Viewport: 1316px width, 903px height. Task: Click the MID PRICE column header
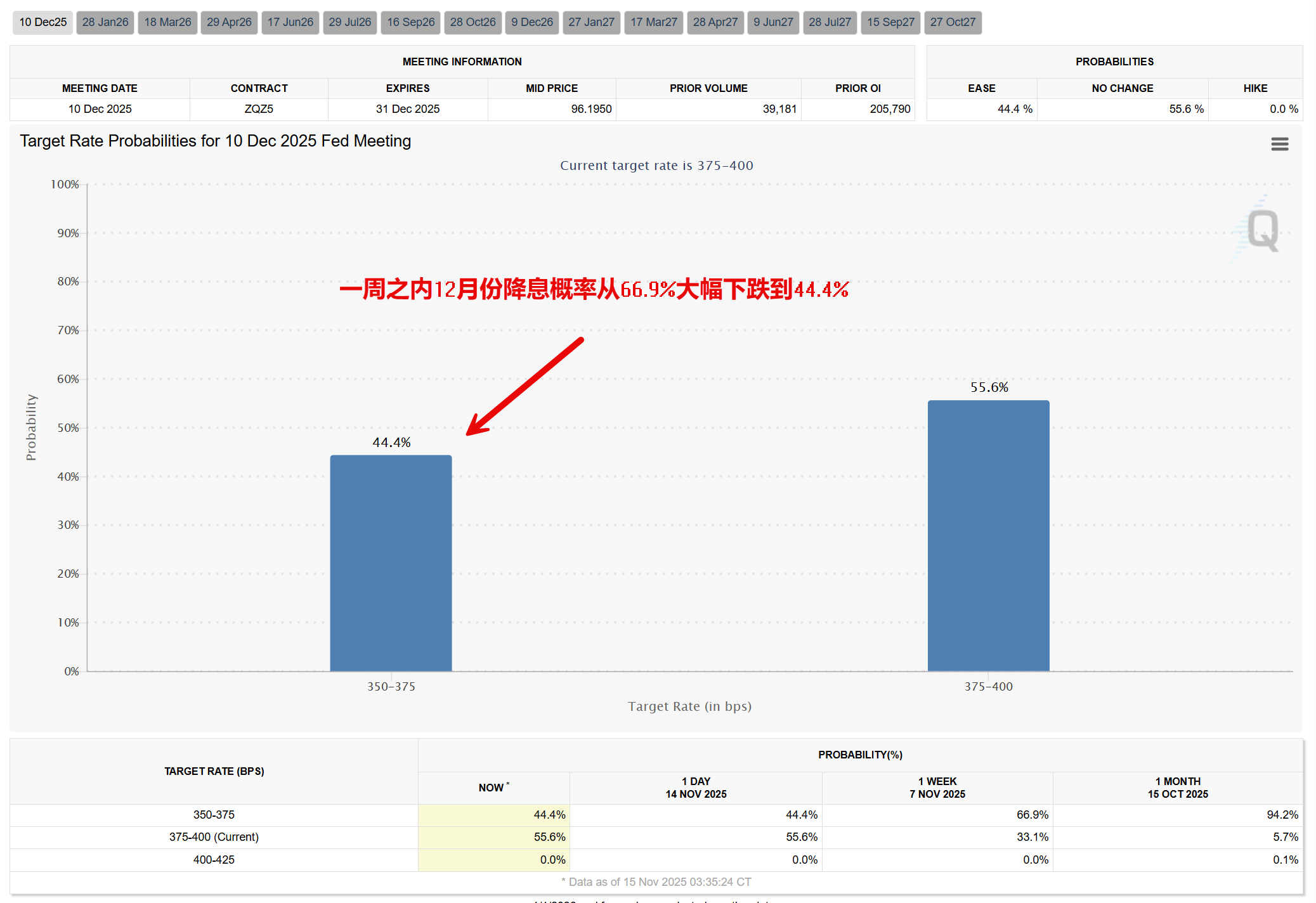click(552, 88)
